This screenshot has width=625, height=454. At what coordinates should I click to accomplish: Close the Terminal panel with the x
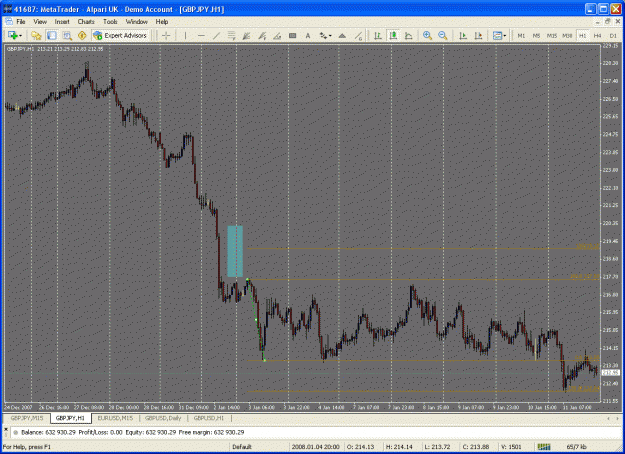(6, 429)
